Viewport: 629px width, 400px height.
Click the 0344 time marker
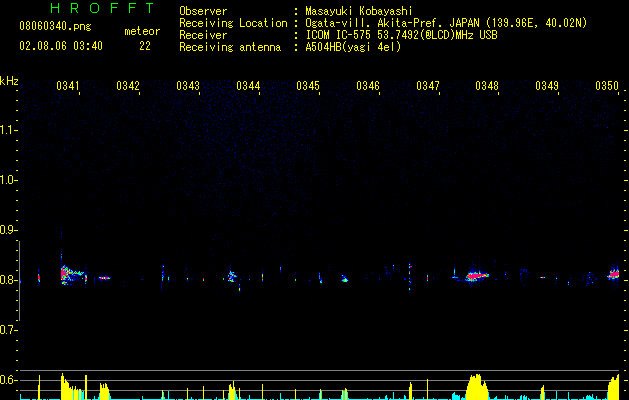point(248,86)
